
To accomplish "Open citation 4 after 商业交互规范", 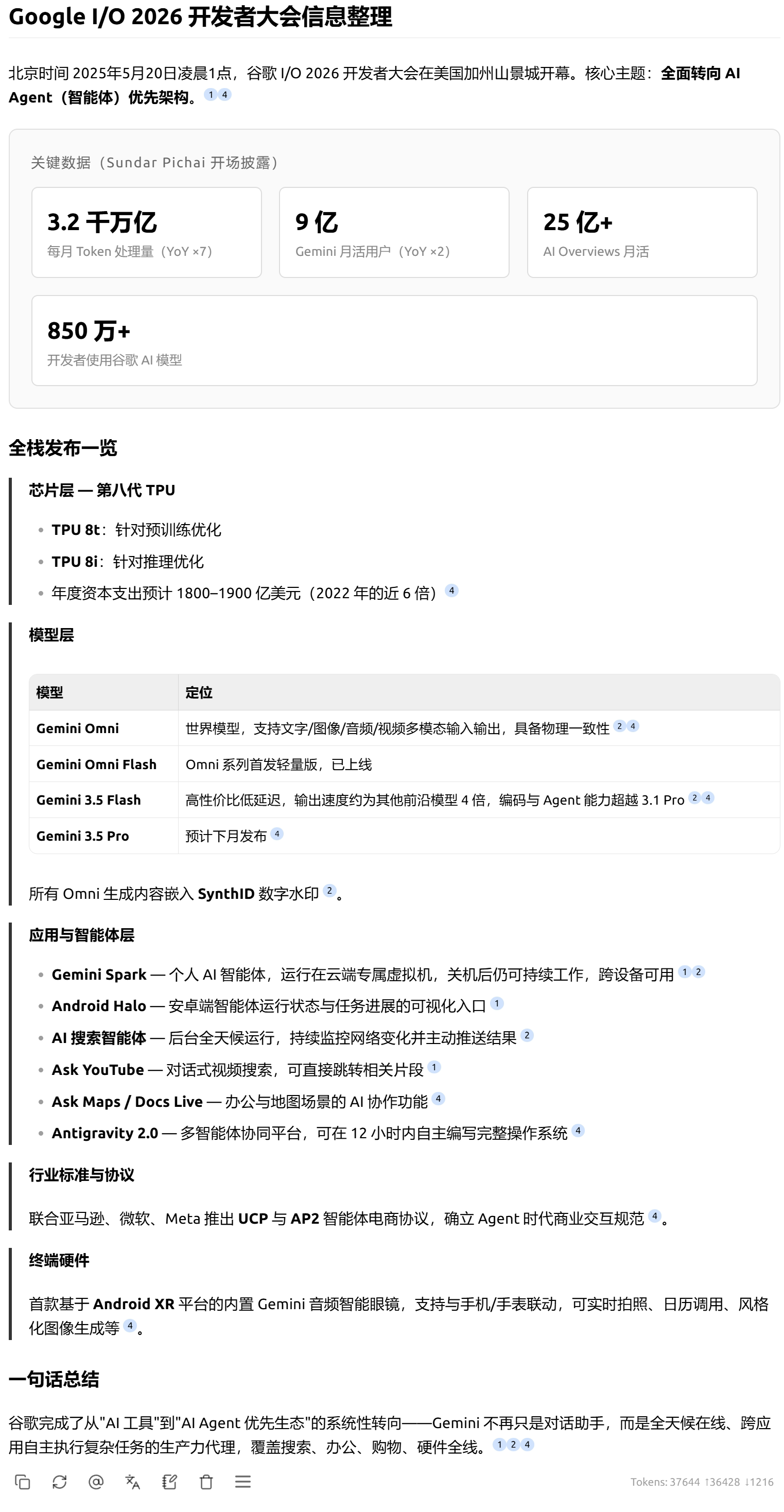I will (654, 1215).
